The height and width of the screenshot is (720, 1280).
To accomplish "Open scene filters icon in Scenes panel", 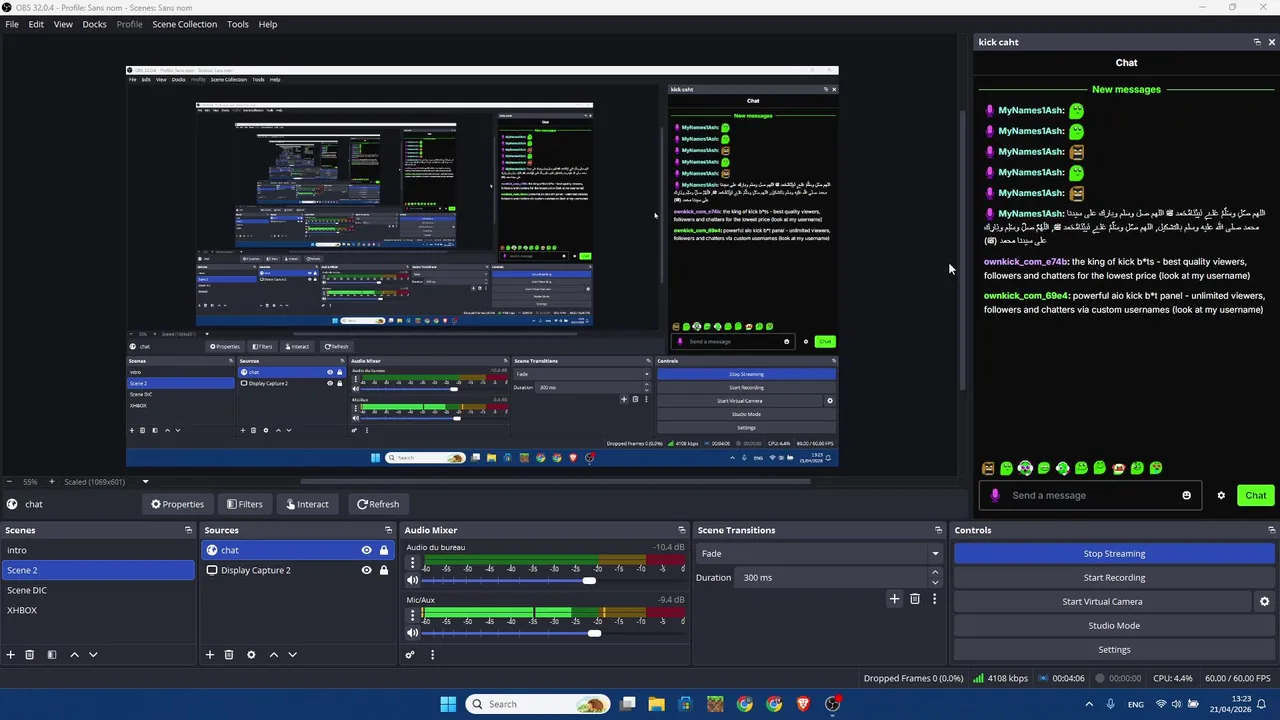I will coord(52,655).
